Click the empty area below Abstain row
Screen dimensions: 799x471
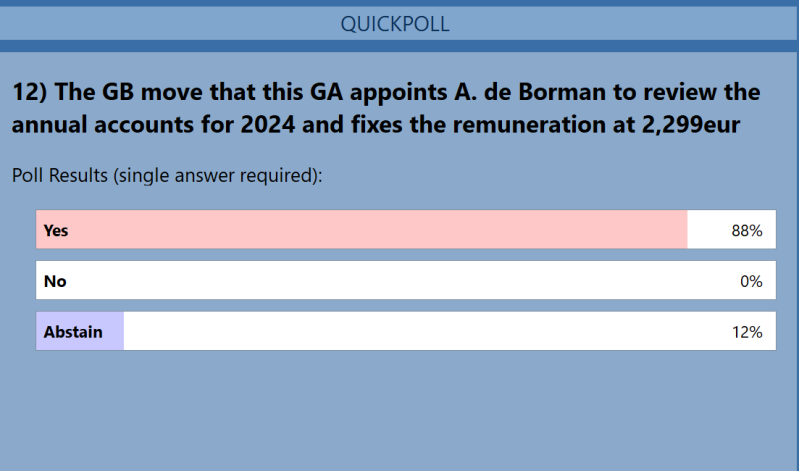pyautogui.click(x=400, y=410)
